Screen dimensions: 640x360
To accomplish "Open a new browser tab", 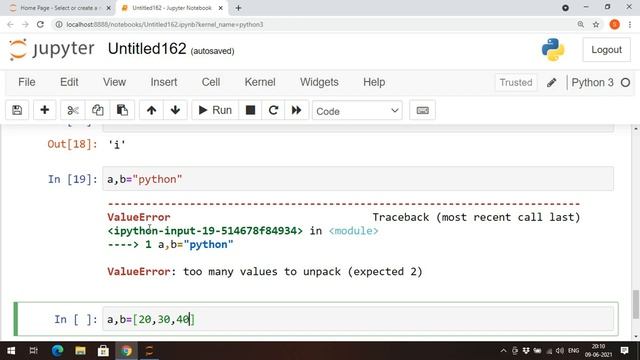I will 238,8.
